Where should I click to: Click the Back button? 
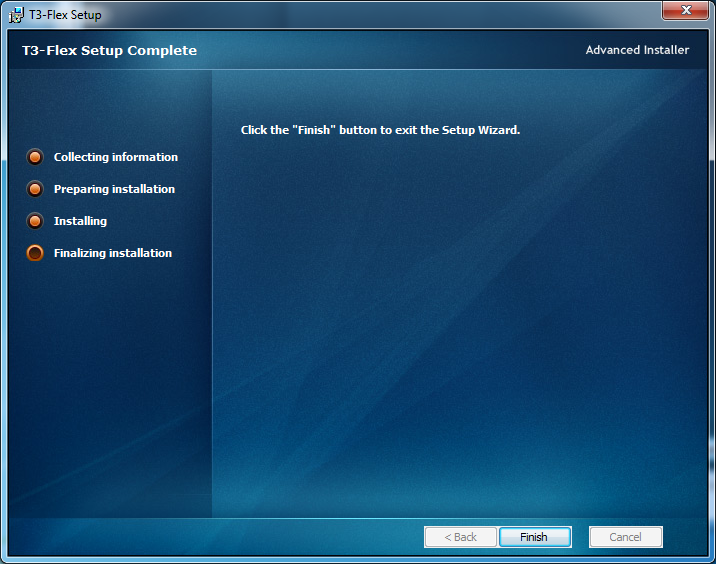coord(460,537)
